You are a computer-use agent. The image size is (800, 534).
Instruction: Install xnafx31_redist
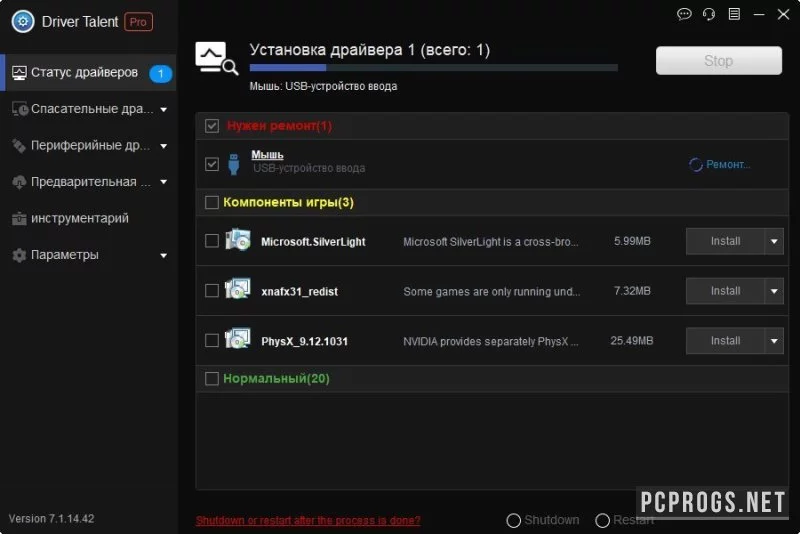click(725, 291)
